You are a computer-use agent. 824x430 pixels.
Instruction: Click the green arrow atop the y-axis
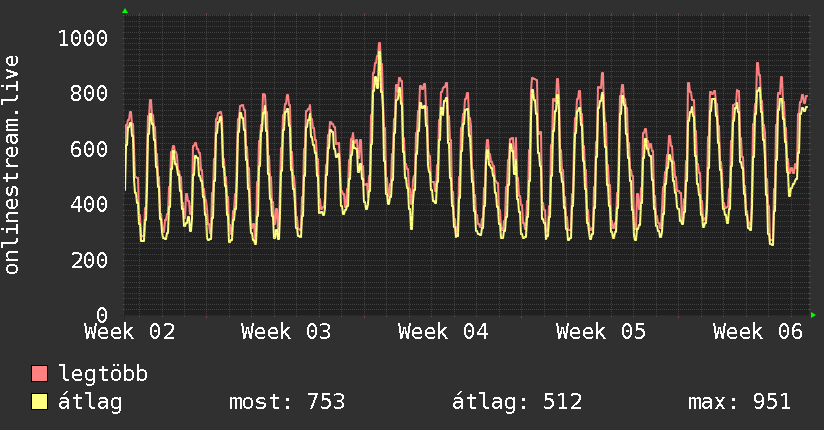point(125,11)
